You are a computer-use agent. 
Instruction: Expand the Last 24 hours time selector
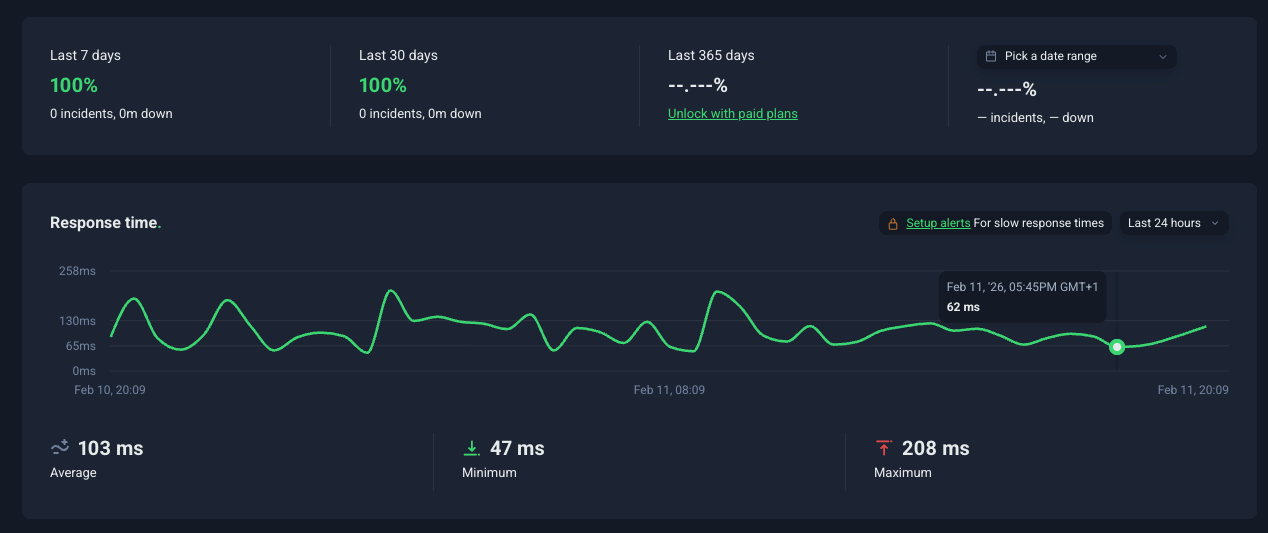click(x=1173, y=223)
